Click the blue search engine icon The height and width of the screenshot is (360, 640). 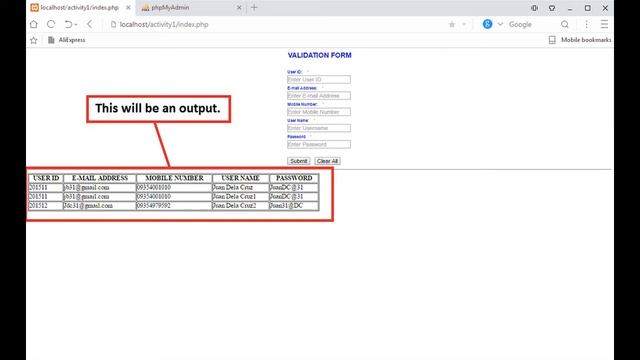[x=487, y=24]
